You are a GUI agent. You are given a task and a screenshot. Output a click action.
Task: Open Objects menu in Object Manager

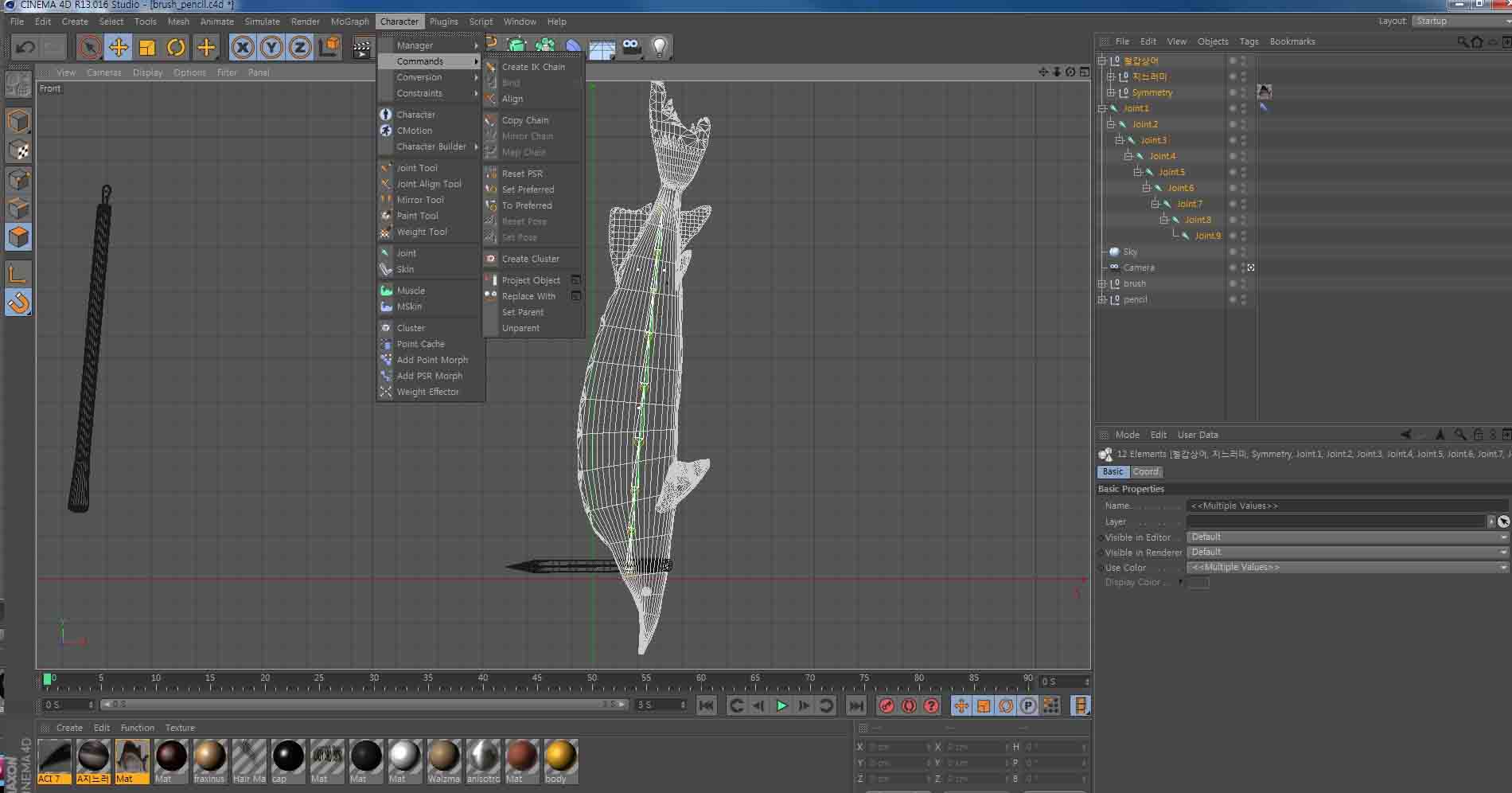coord(1213,41)
